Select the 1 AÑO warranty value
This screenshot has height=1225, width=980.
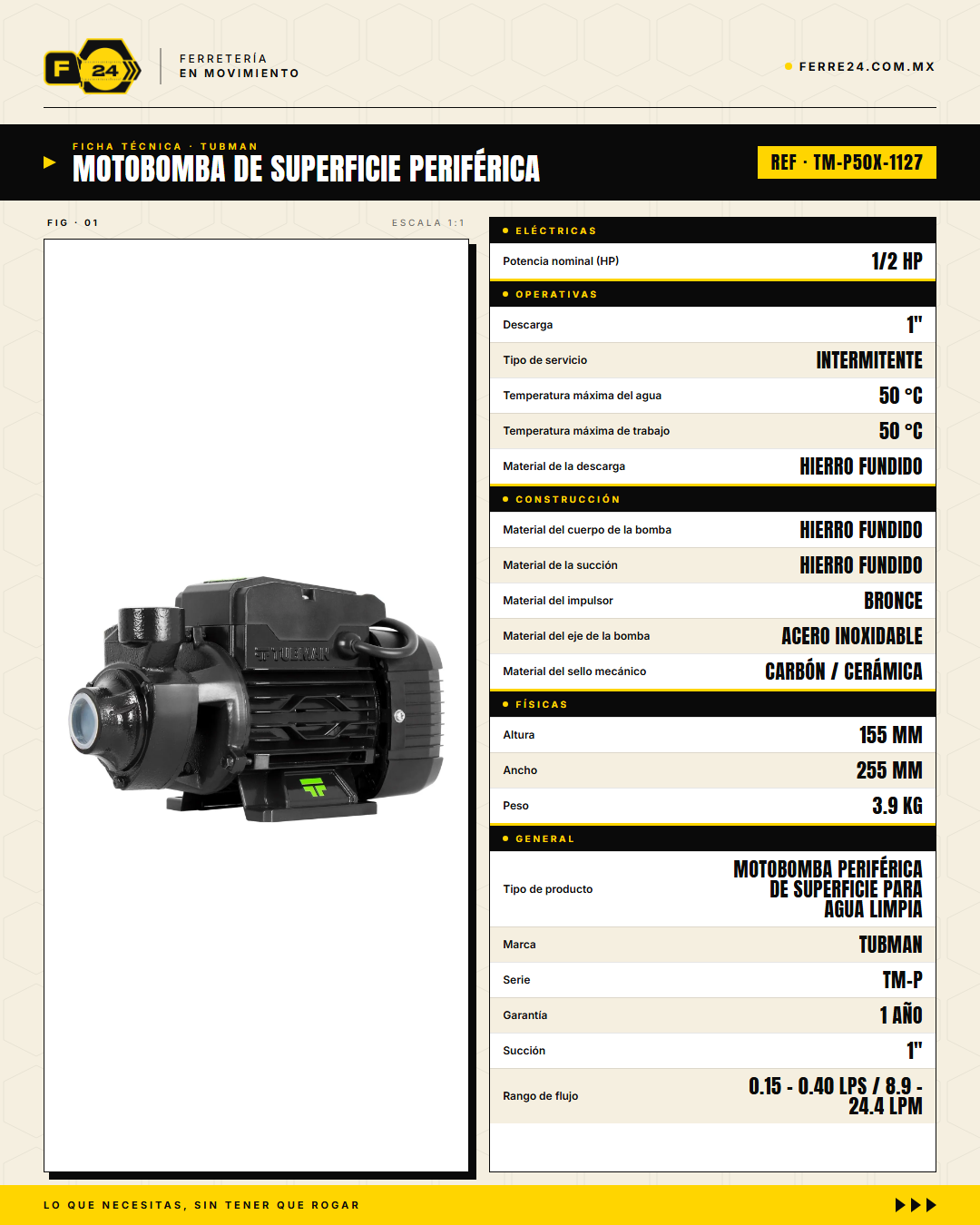pyautogui.click(x=901, y=1015)
